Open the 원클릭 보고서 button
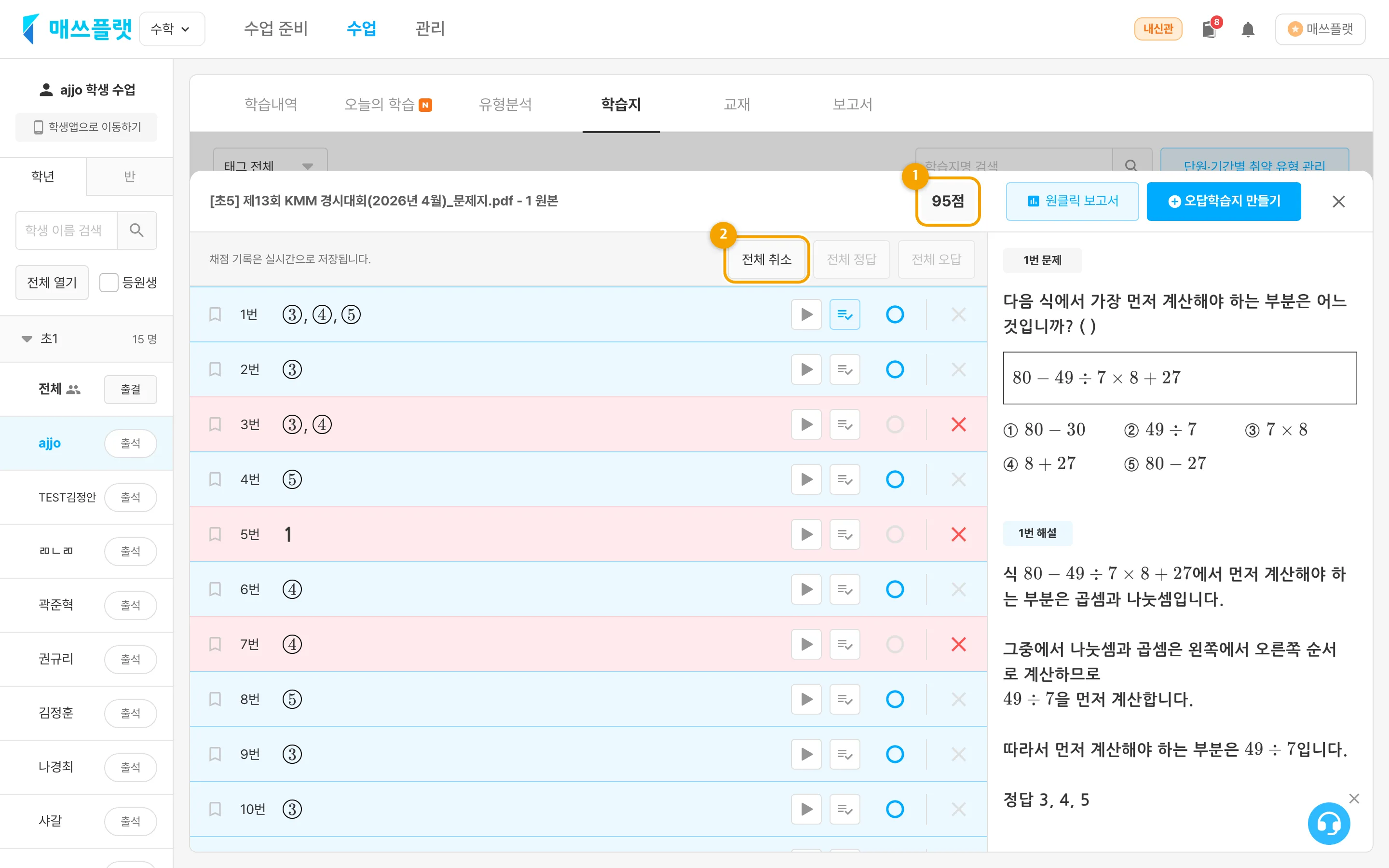1389x868 pixels. (x=1072, y=202)
